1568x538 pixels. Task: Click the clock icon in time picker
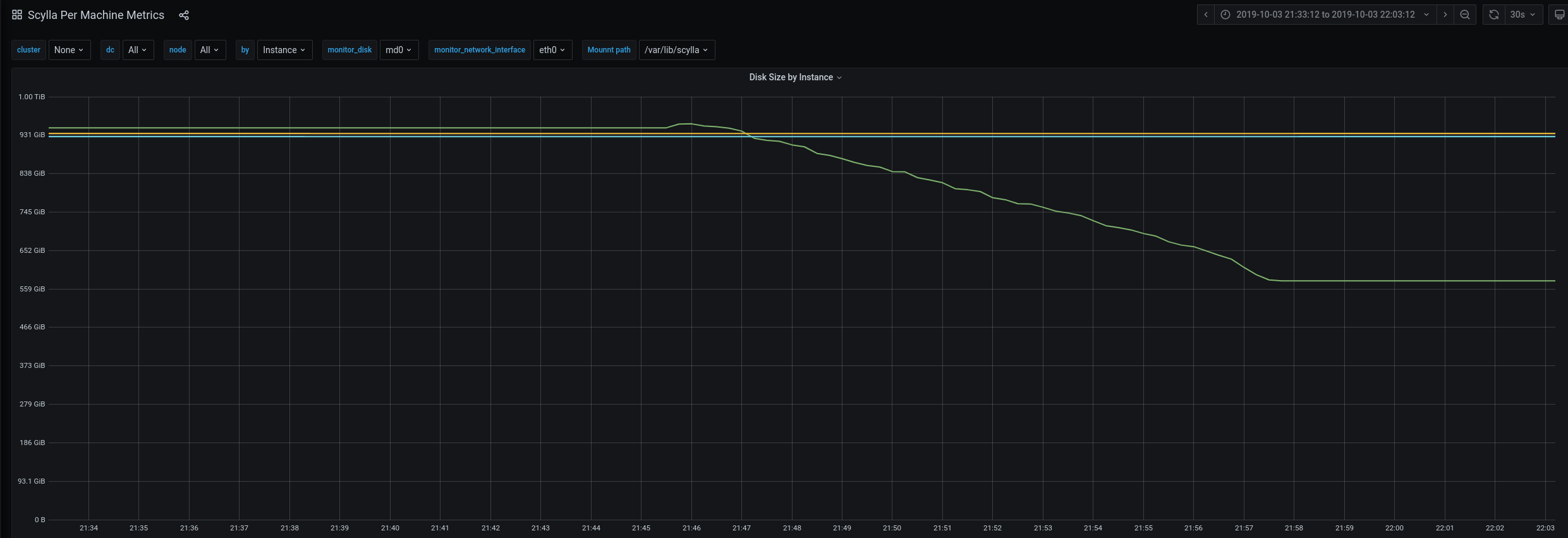coord(1225,15)
